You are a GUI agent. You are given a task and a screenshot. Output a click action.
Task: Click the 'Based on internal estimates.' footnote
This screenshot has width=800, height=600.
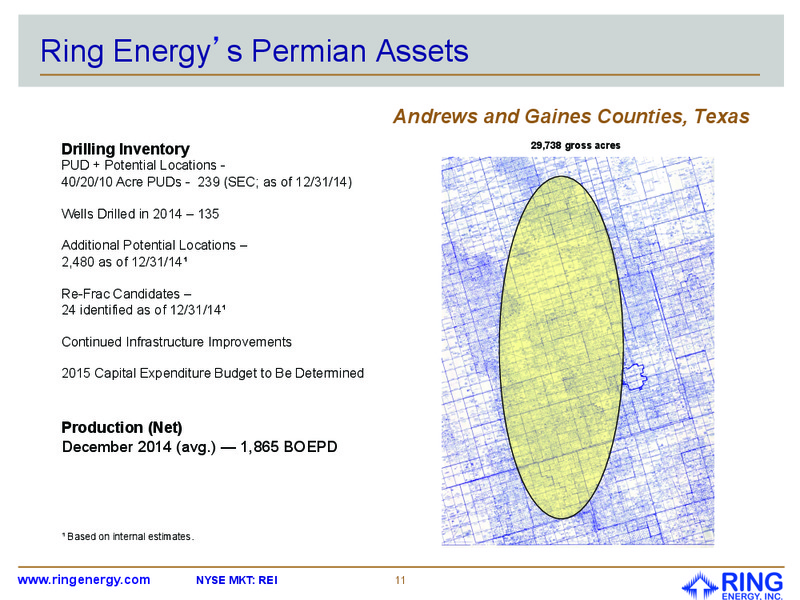[128, 536]
